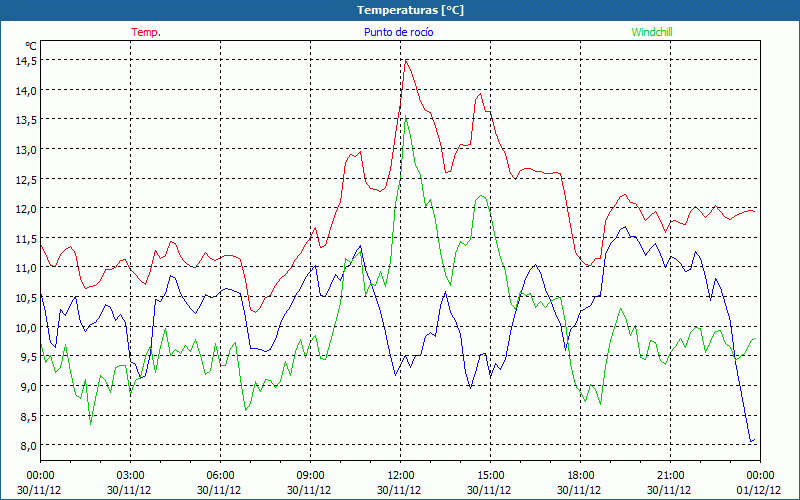The image size is (800, 500).
Task: Click the 01/12/12 date label
Action: click(759, 490)
